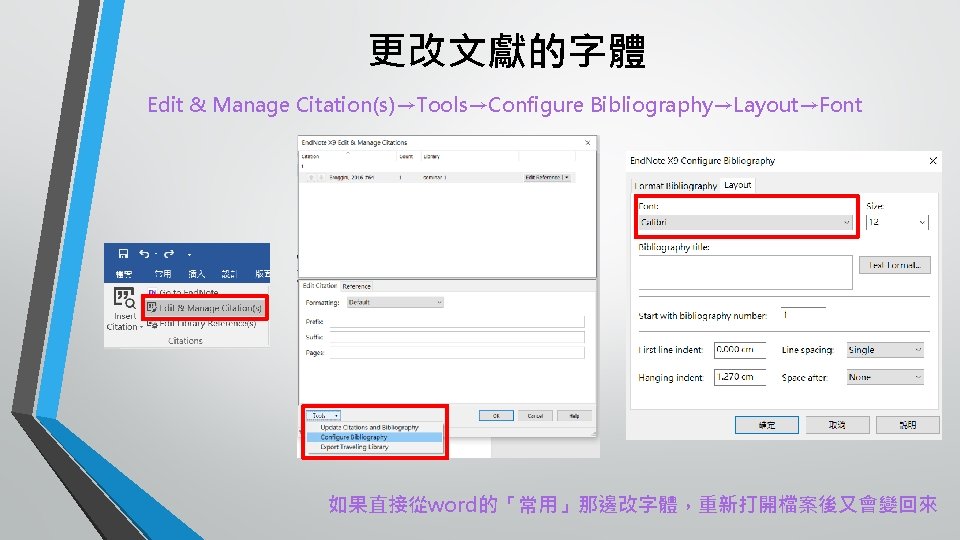Screen dimensions: 960x540
Task: Click into the Suffix text field
Action: (457, 337)
